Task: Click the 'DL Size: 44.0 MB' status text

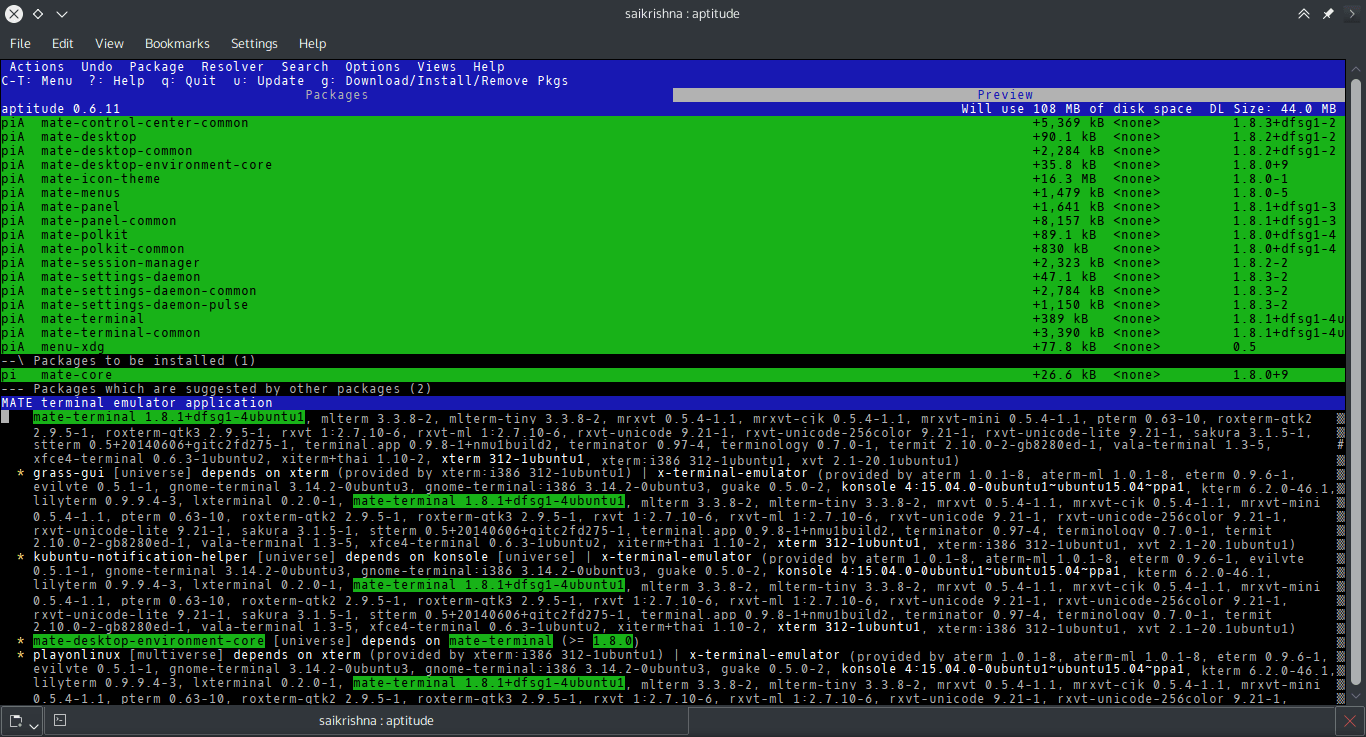Action: point(1273,109)
